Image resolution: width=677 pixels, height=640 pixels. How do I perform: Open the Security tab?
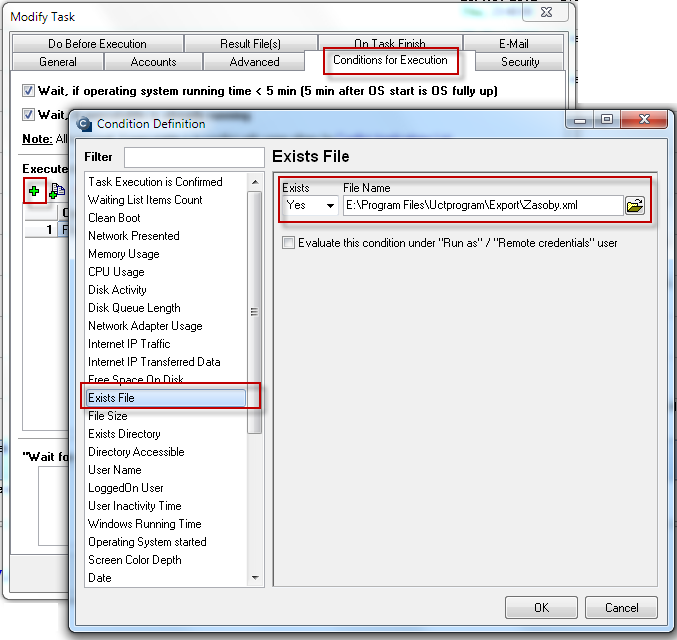coord(520,62)
